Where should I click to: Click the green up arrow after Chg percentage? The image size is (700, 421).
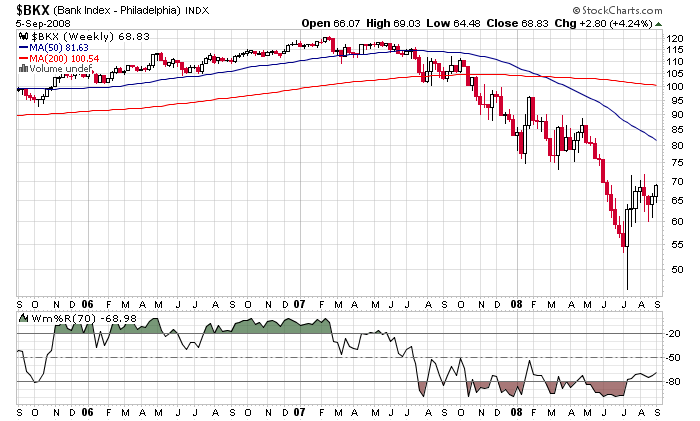(658, 24)
